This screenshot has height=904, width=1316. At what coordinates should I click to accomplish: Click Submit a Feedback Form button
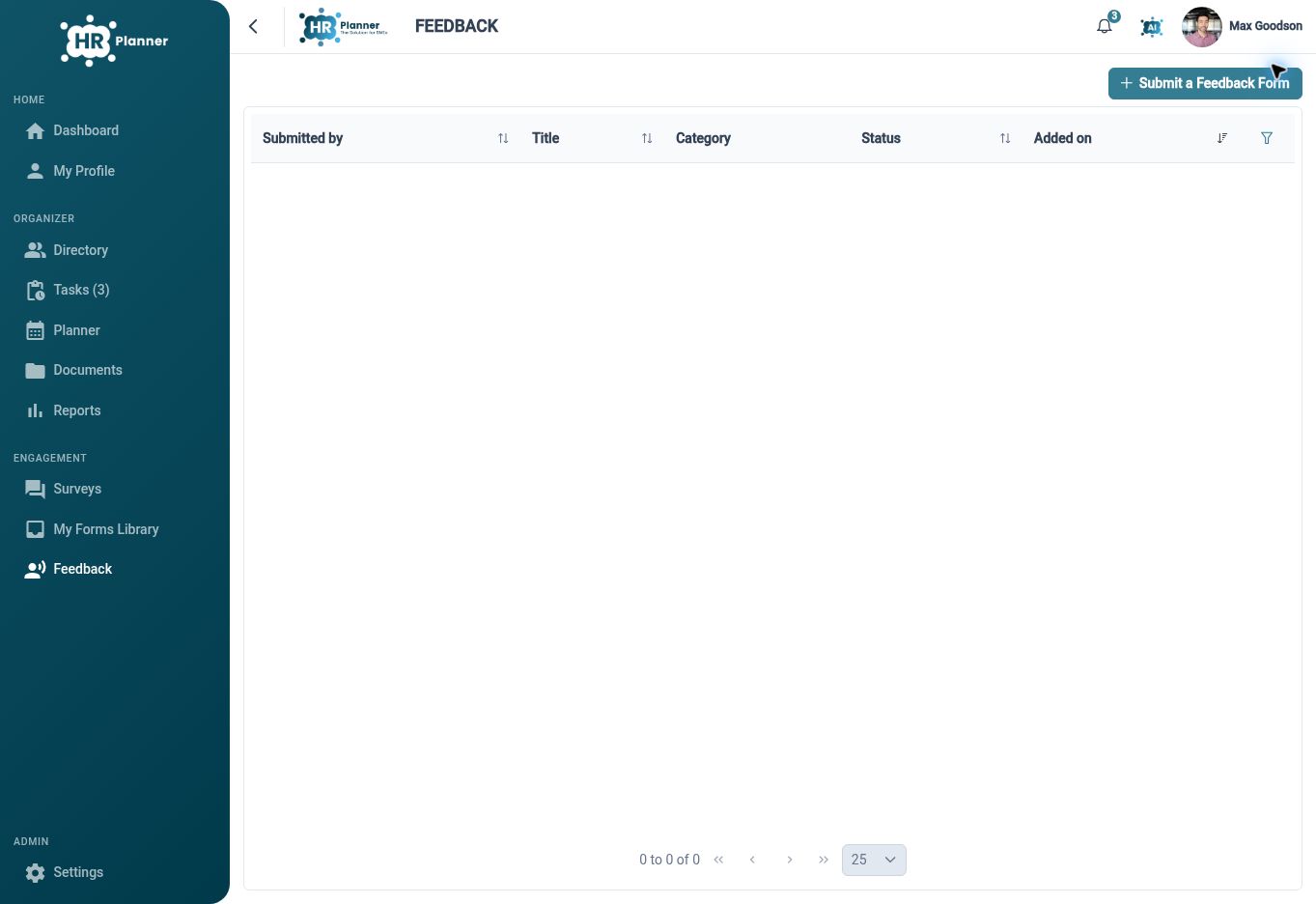pos(1205,83)
